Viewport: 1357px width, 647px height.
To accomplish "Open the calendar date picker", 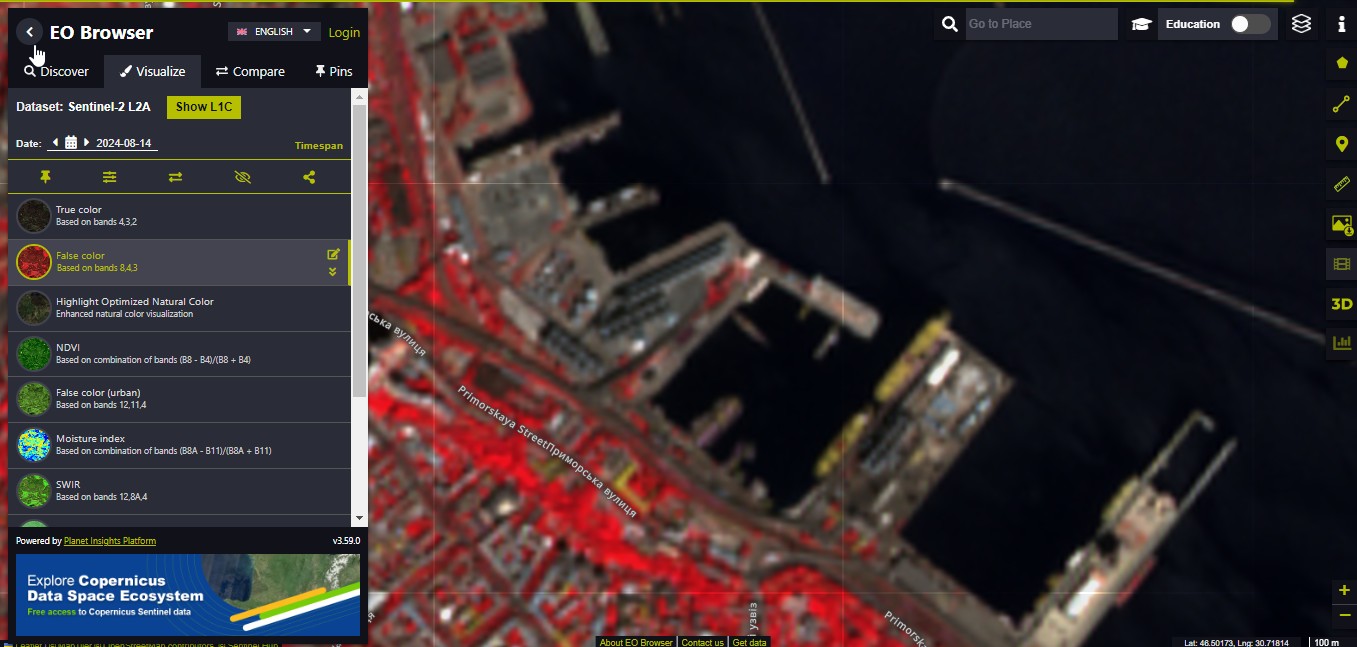I will (x=71, y=143).
